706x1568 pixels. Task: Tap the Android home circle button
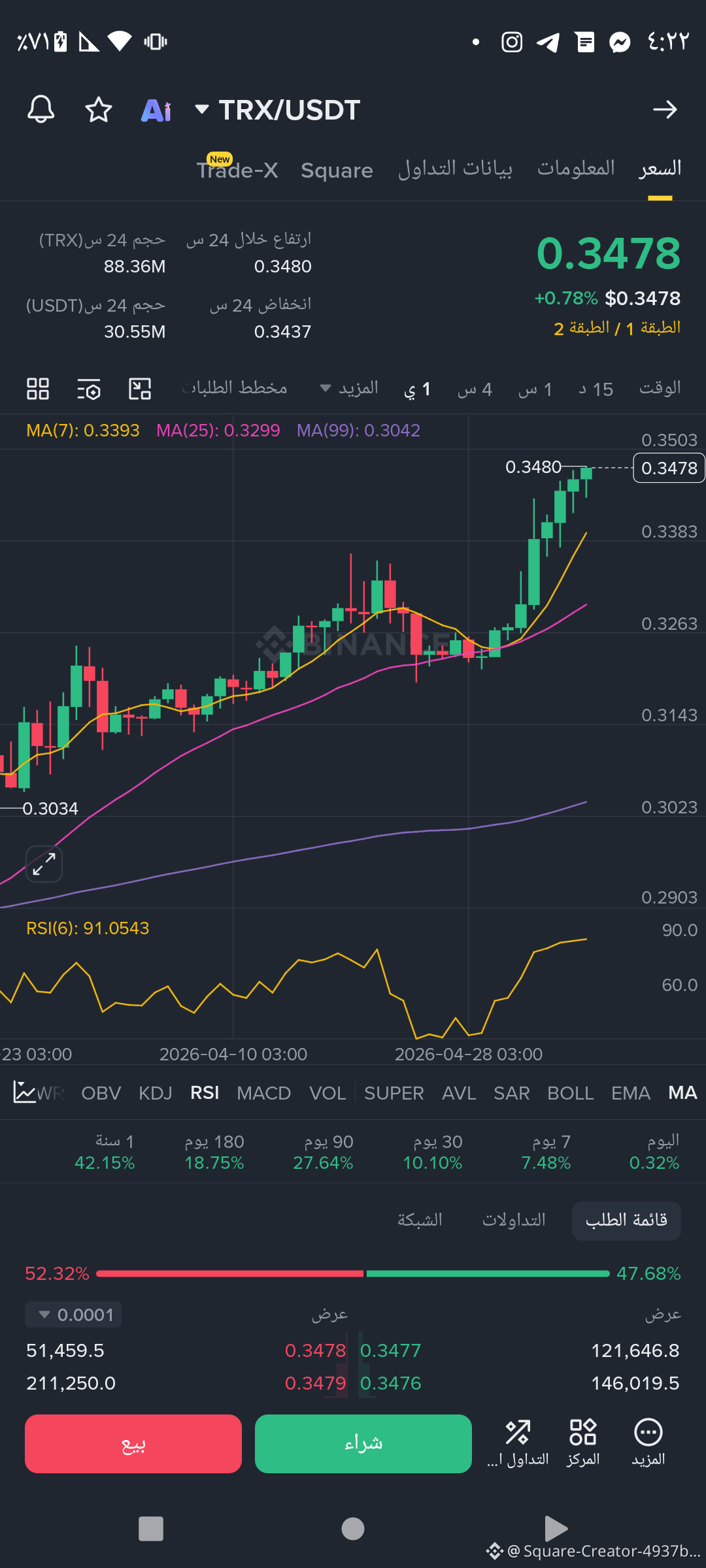coord(353,1529)
